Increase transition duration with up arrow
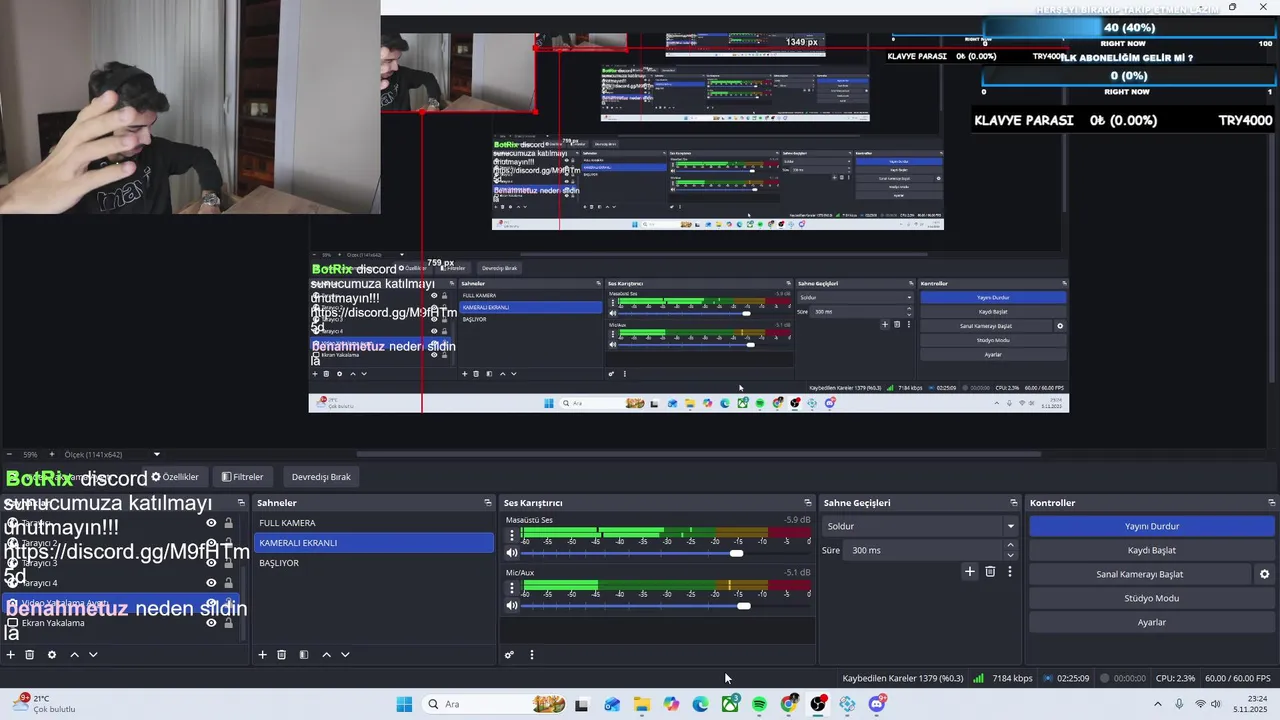 click(x=1010, y=545)
